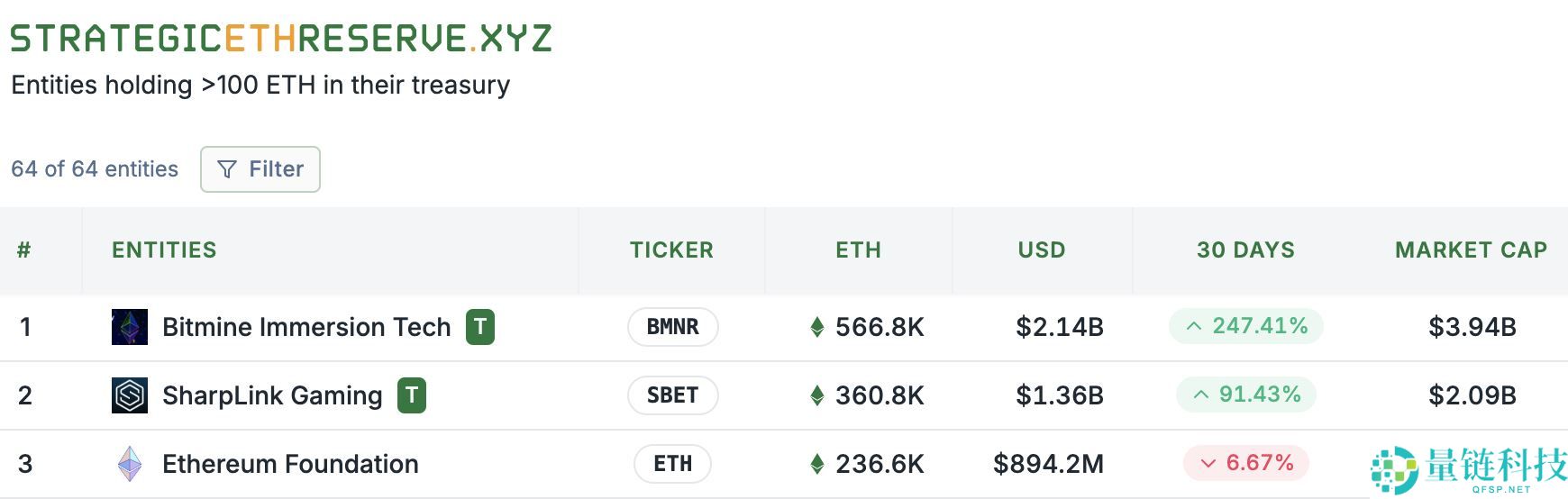This screenshot has width=1568, height=499.
Task: Click the funnel icon in Filter button
Action: click(227, 169)
